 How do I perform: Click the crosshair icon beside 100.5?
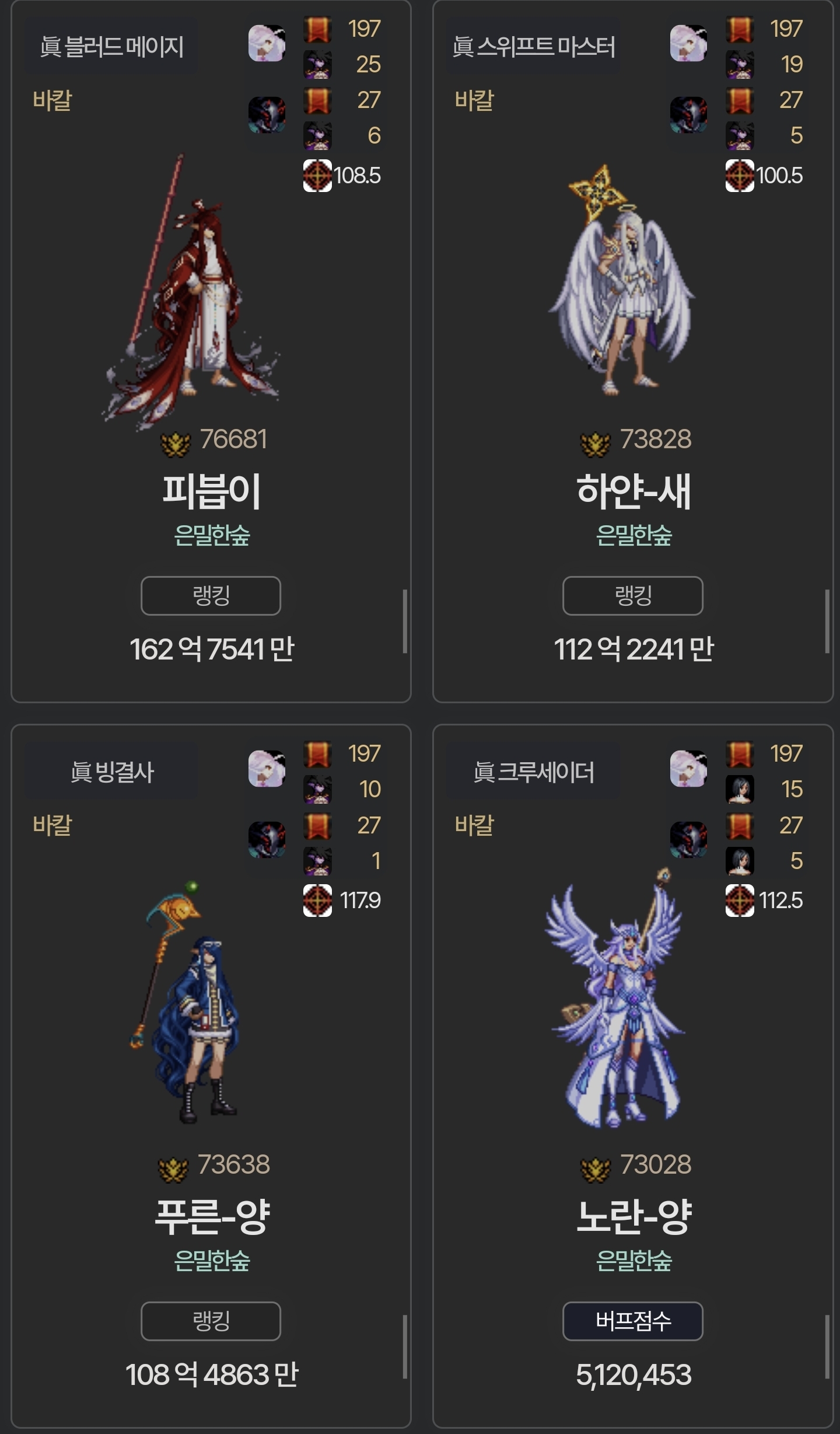[740, 175]
